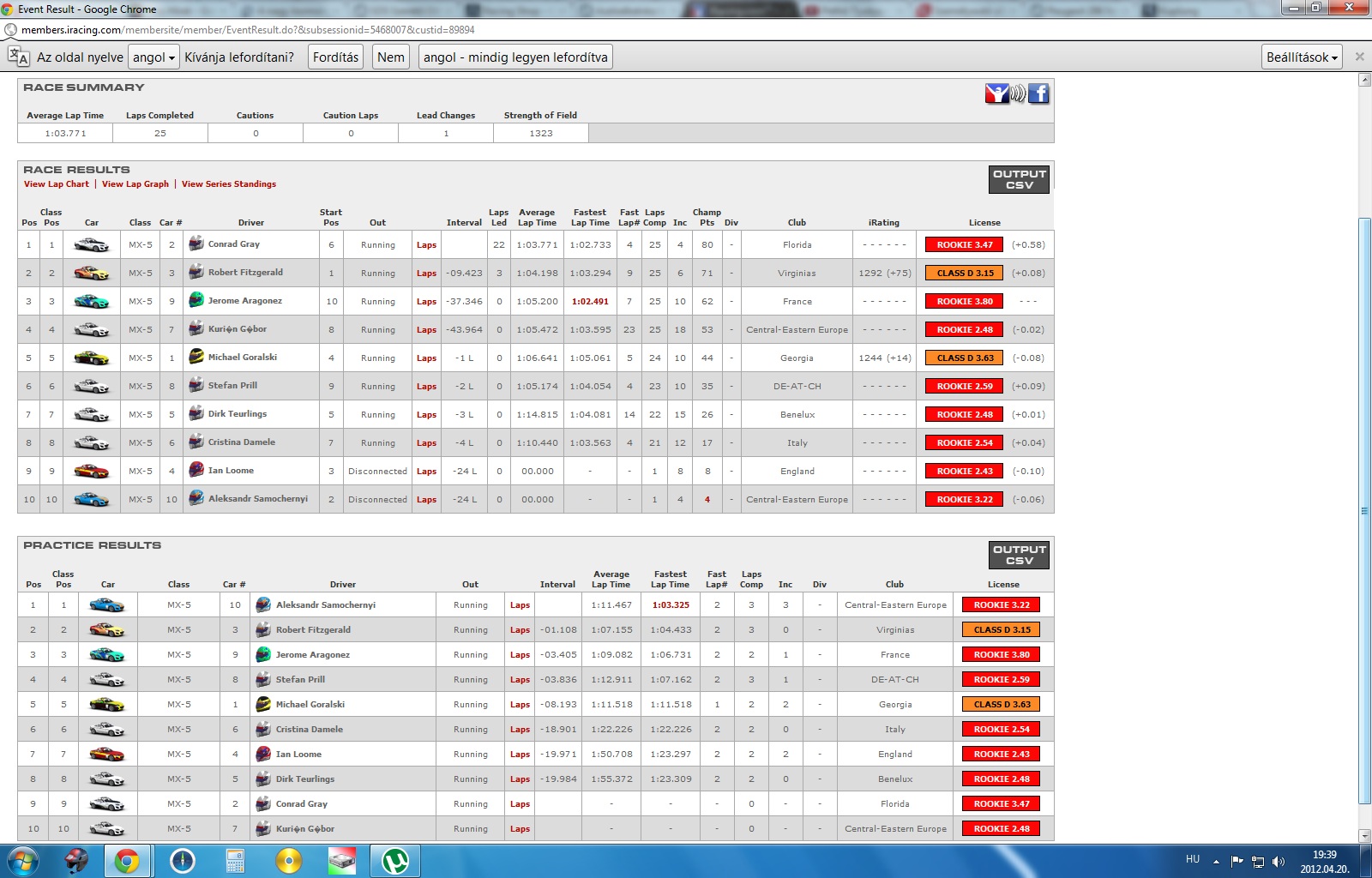
Task: Click Class D 3.63 license badge in practice results
Action: [x=1002, y=704]
